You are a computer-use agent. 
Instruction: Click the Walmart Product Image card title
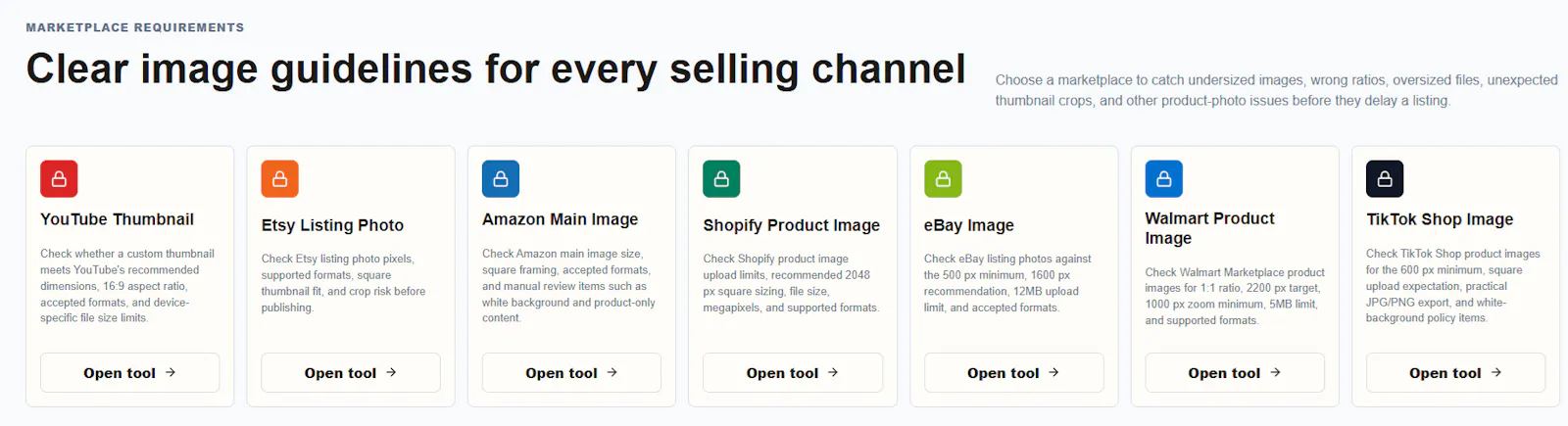(1209, 228)
